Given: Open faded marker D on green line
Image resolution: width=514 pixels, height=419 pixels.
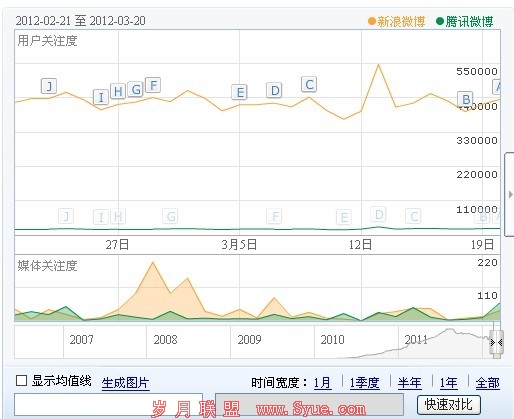Looking at the screenshot, I should coord(379,214).
